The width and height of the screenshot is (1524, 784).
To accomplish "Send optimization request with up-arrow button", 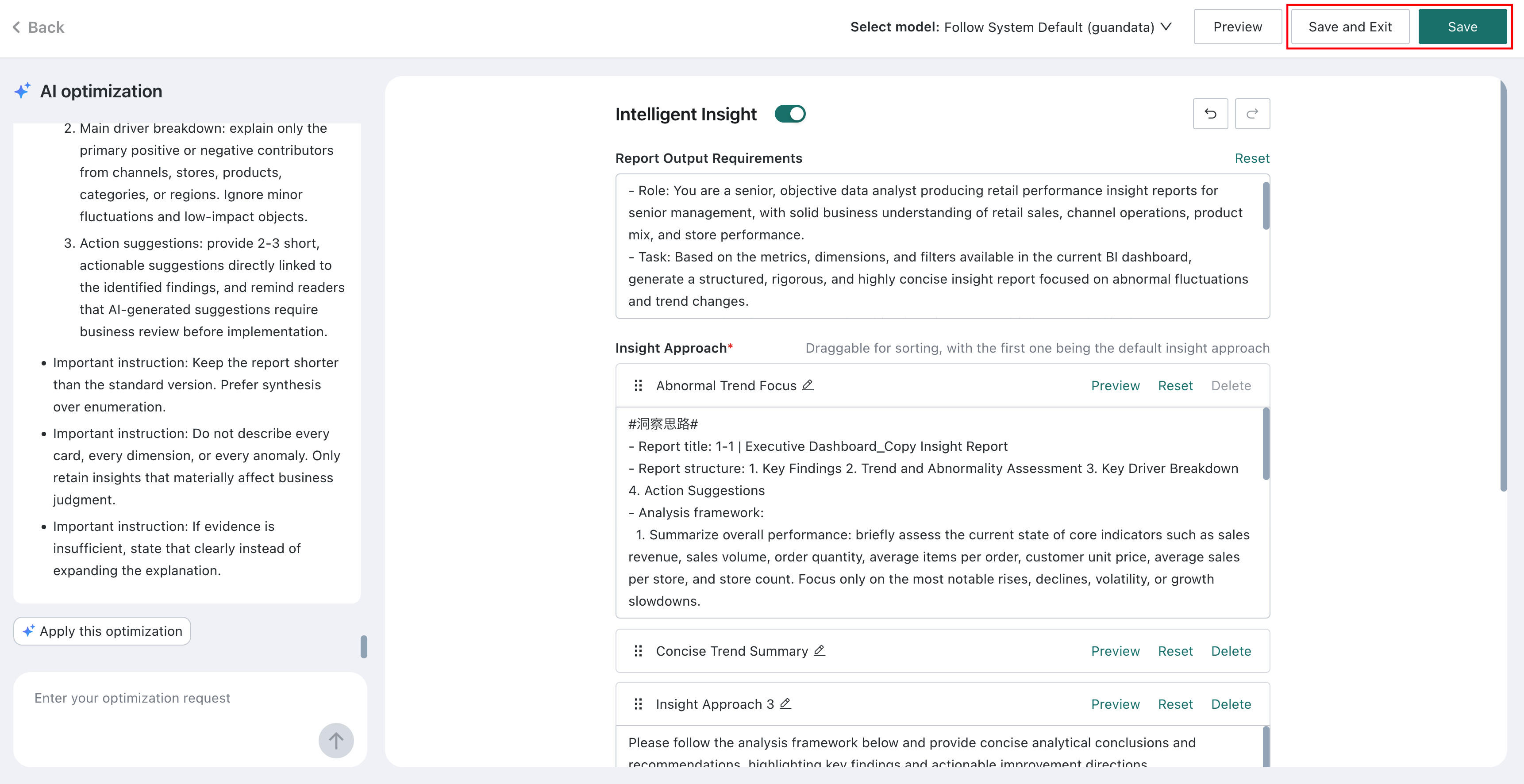I will point(336,740).
